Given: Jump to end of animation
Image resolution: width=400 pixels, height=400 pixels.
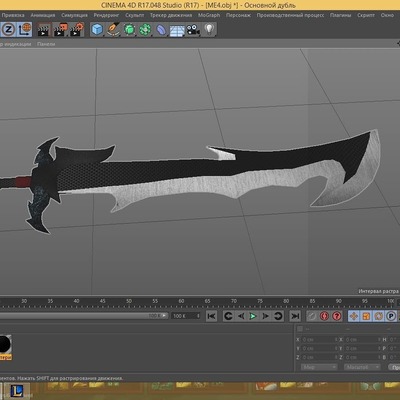Looking at the screenshot, I should [x=295, y=316].
